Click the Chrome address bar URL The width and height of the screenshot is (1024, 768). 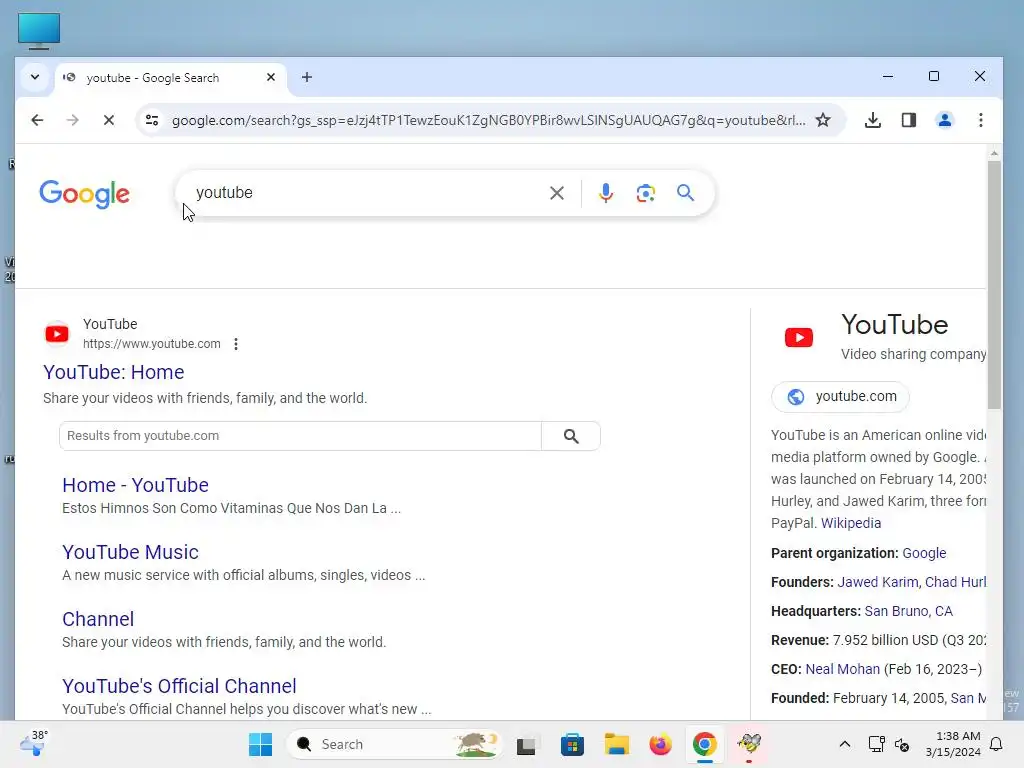coord(488,120)
